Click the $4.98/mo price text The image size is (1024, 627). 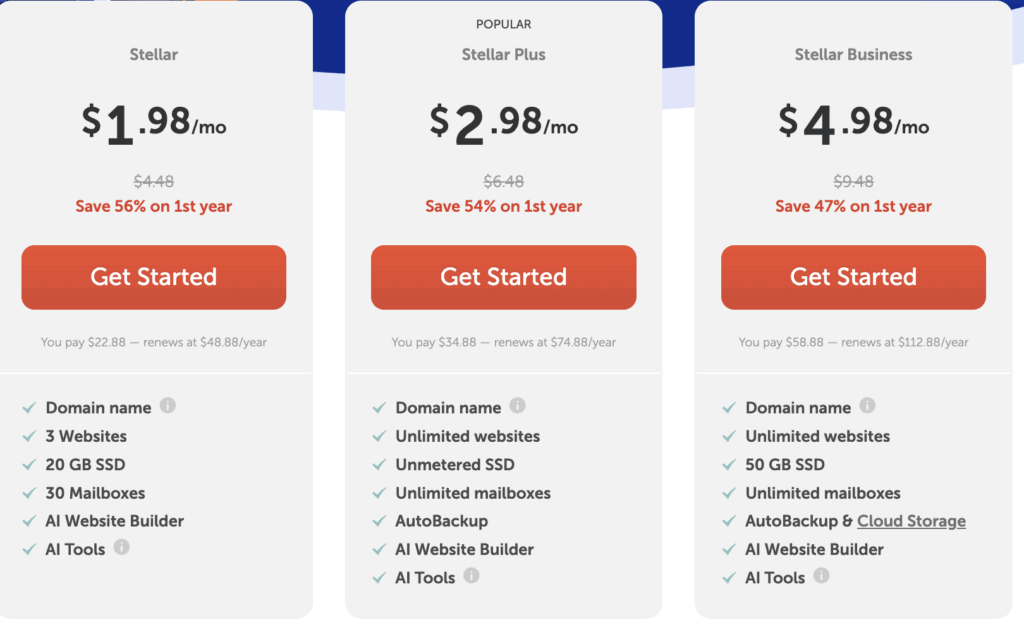click(x=853, y=124)
